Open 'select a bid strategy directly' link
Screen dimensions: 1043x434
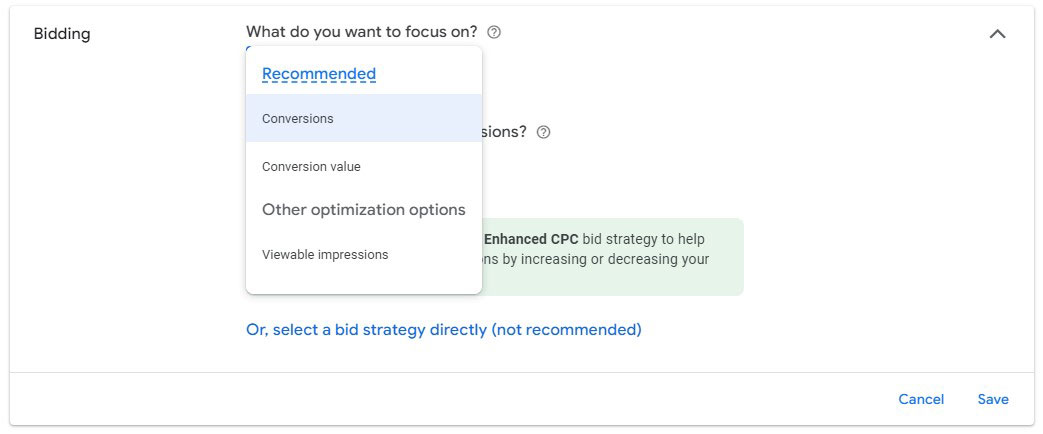point(444,329)
